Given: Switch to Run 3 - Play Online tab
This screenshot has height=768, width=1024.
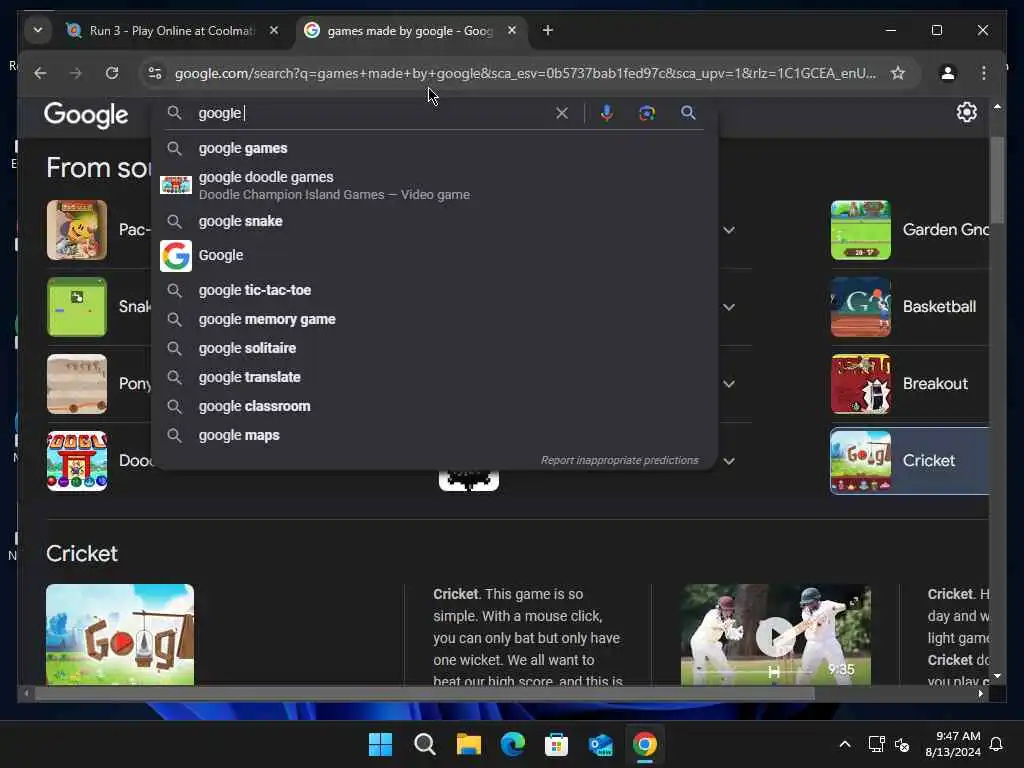Looking at the screenshot, I should 171,31.
